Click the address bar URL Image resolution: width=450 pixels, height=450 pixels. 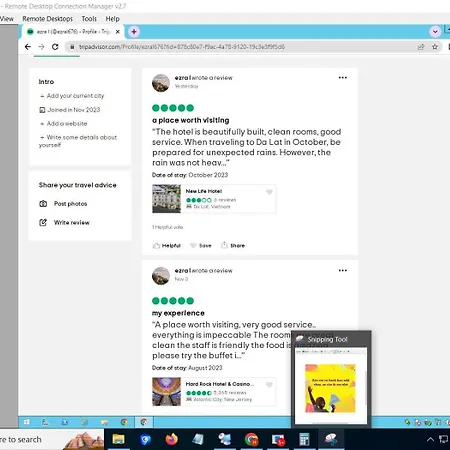(182, 47)
